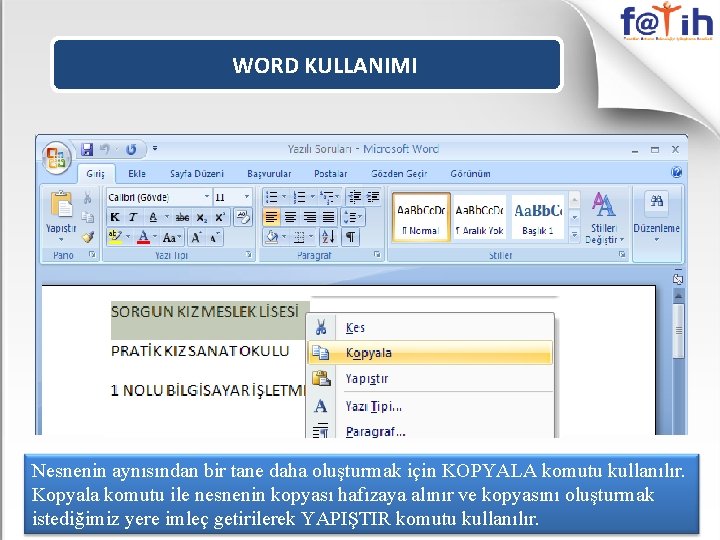Image resolution: width=720 pixels, height=540 pixels.
Task: Increase paragraph indent
Action: pyautogui.click(x=373, y=197)
